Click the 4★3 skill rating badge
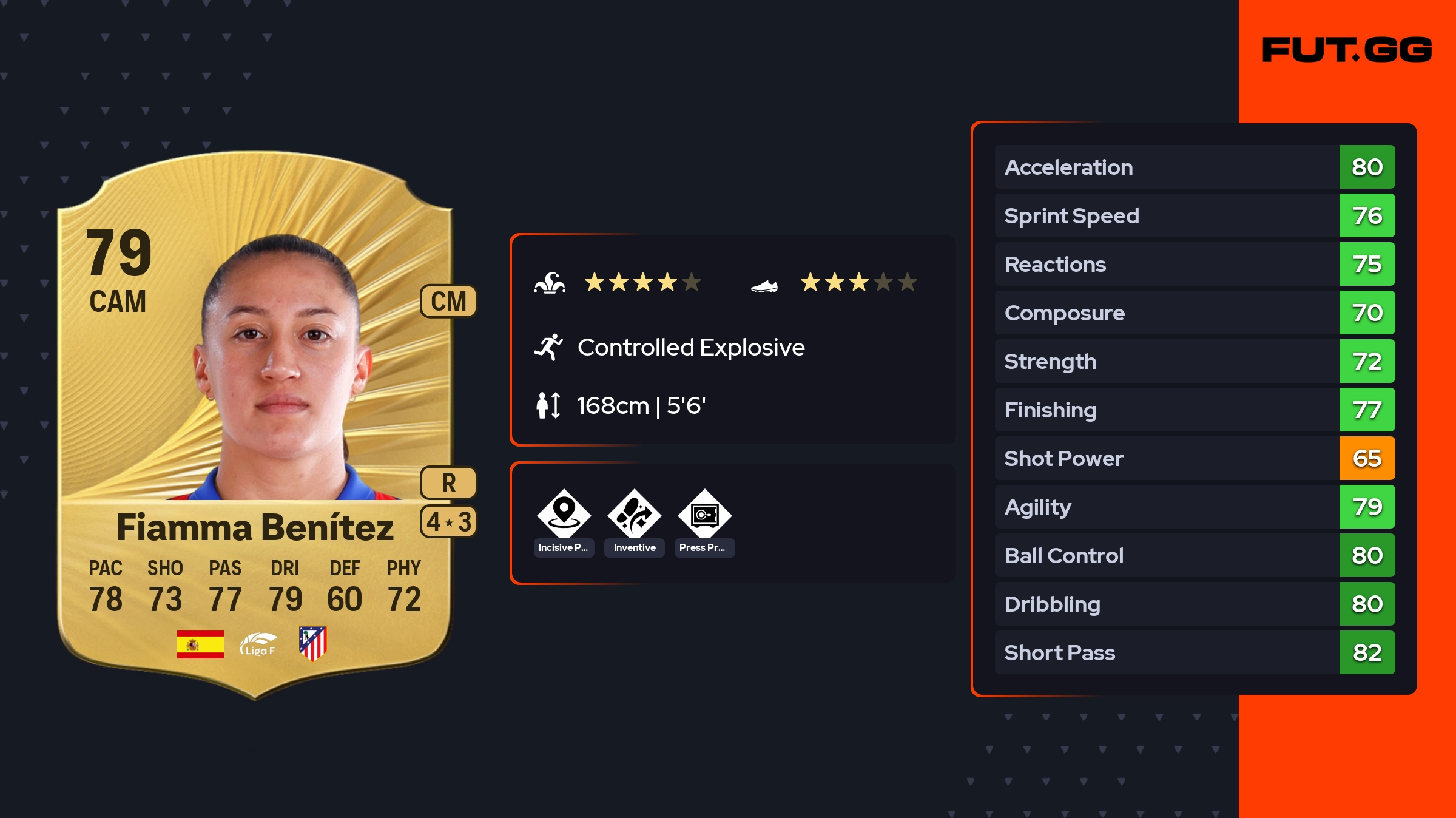Image resolution: width=1456 pixels, height=818 pixels. (x=448, y=522)
